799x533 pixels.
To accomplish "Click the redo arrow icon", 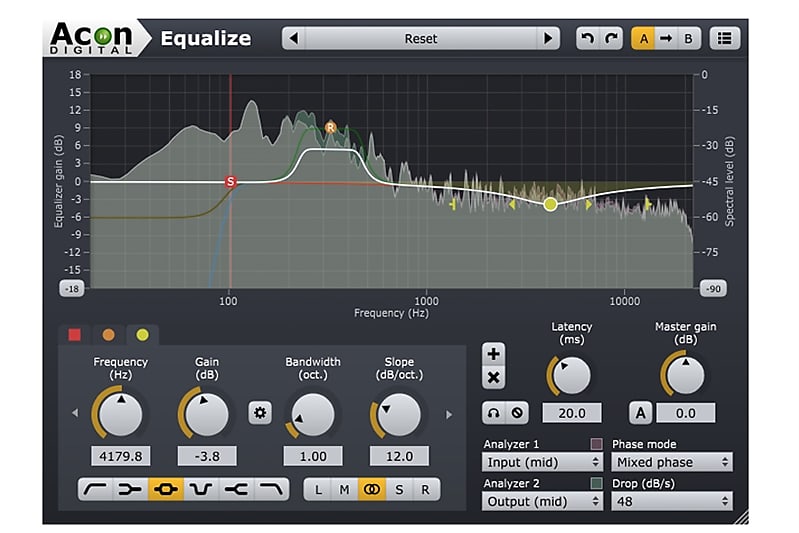I will [611, 38].
